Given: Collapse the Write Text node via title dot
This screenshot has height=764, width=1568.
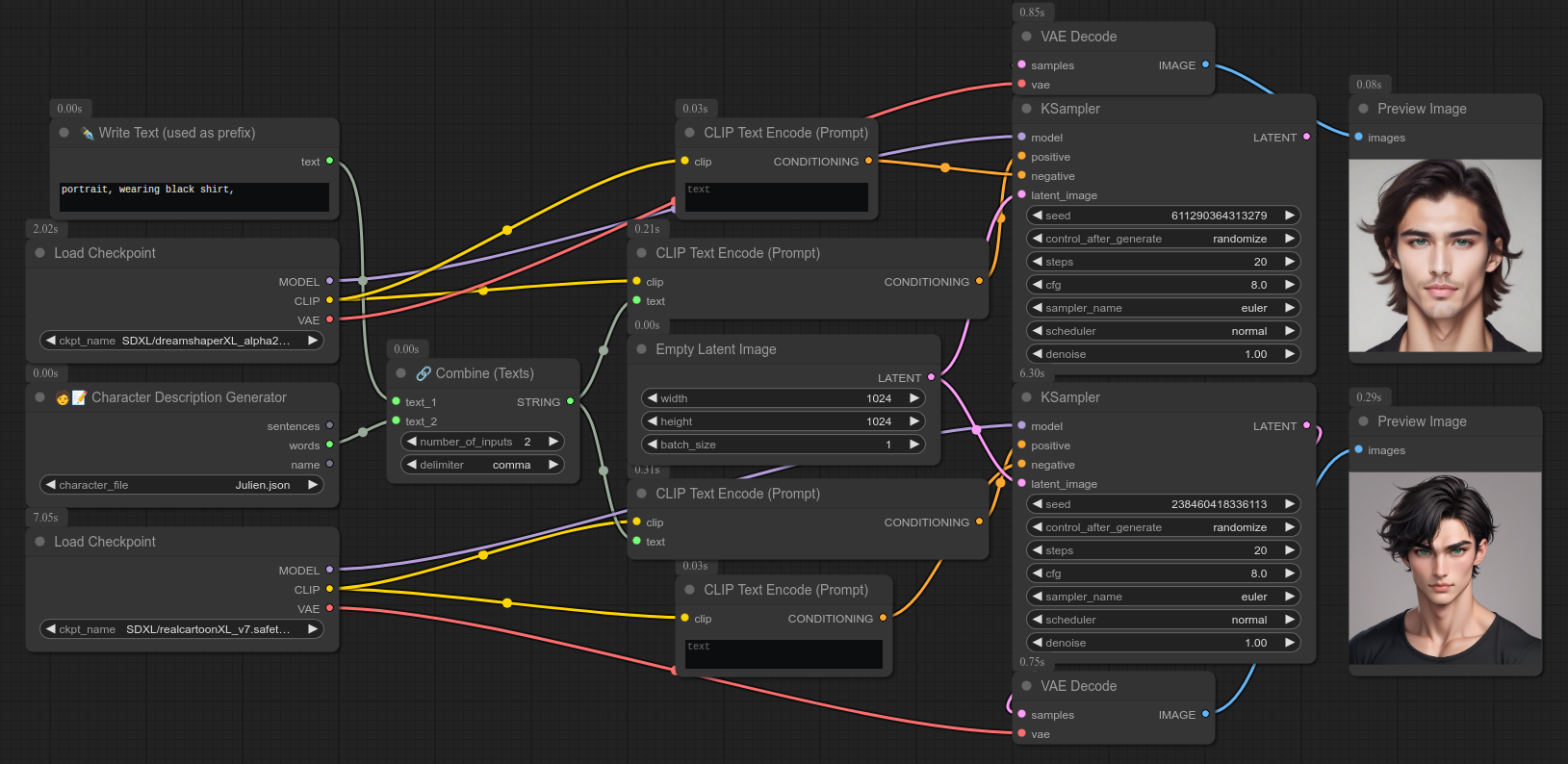Looking at the screenshot, I should tap(64, 133).
